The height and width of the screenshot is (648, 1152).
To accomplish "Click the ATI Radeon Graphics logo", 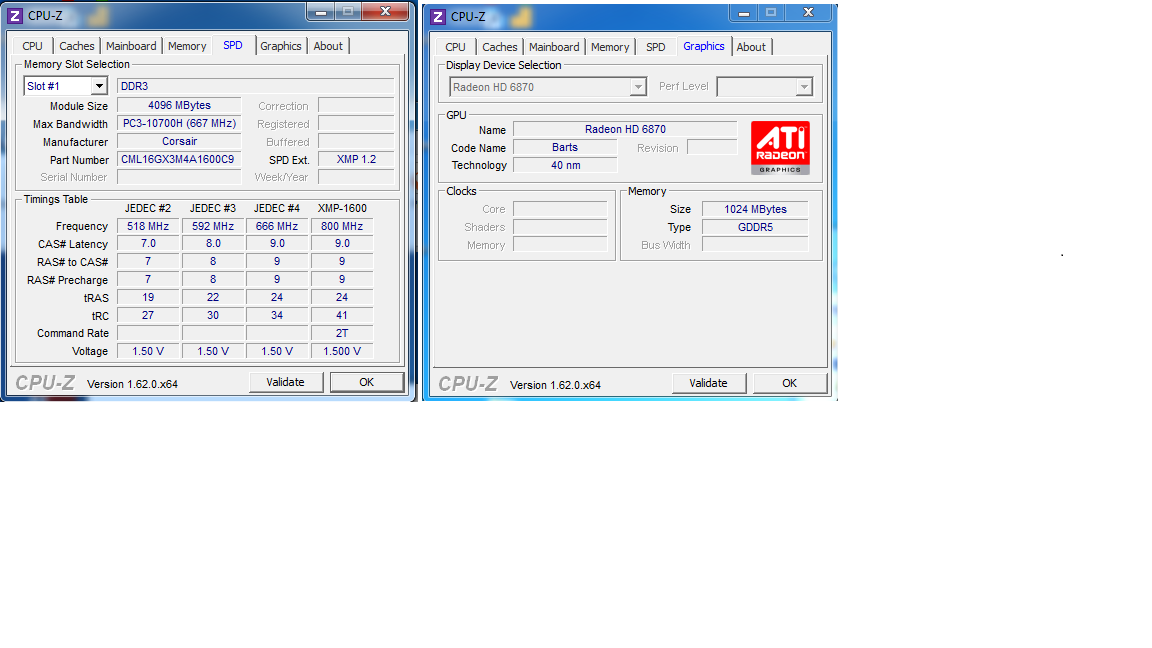I will pos(780,148).
